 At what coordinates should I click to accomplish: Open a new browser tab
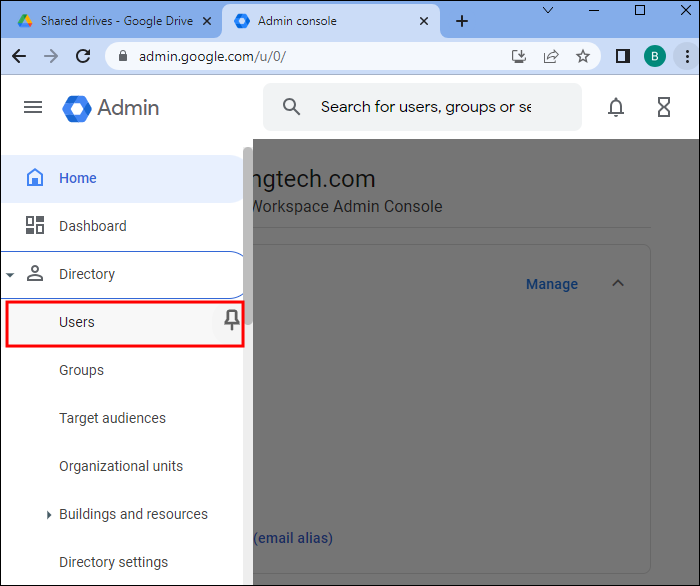[x=462, y=21]
